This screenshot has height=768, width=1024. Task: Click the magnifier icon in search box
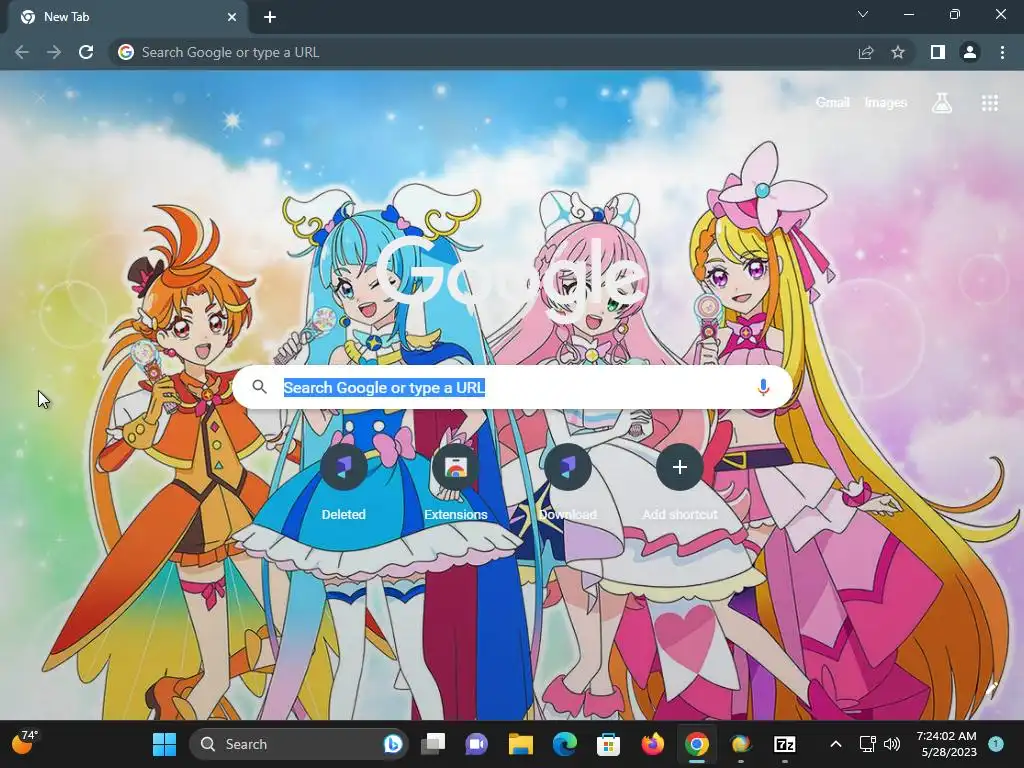click(x=260, y=387)
